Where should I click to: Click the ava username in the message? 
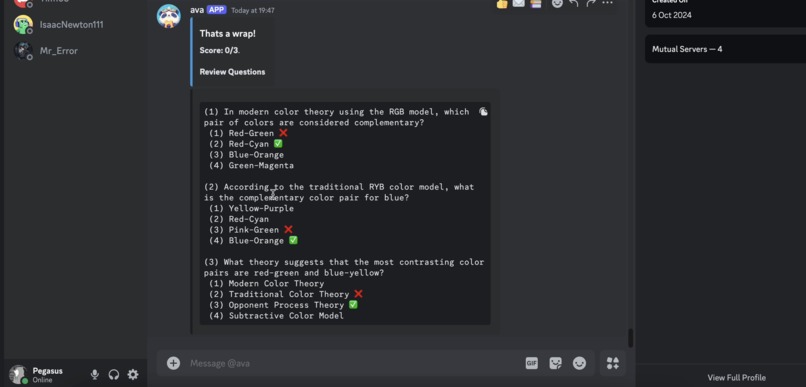[x=197, y=10]
